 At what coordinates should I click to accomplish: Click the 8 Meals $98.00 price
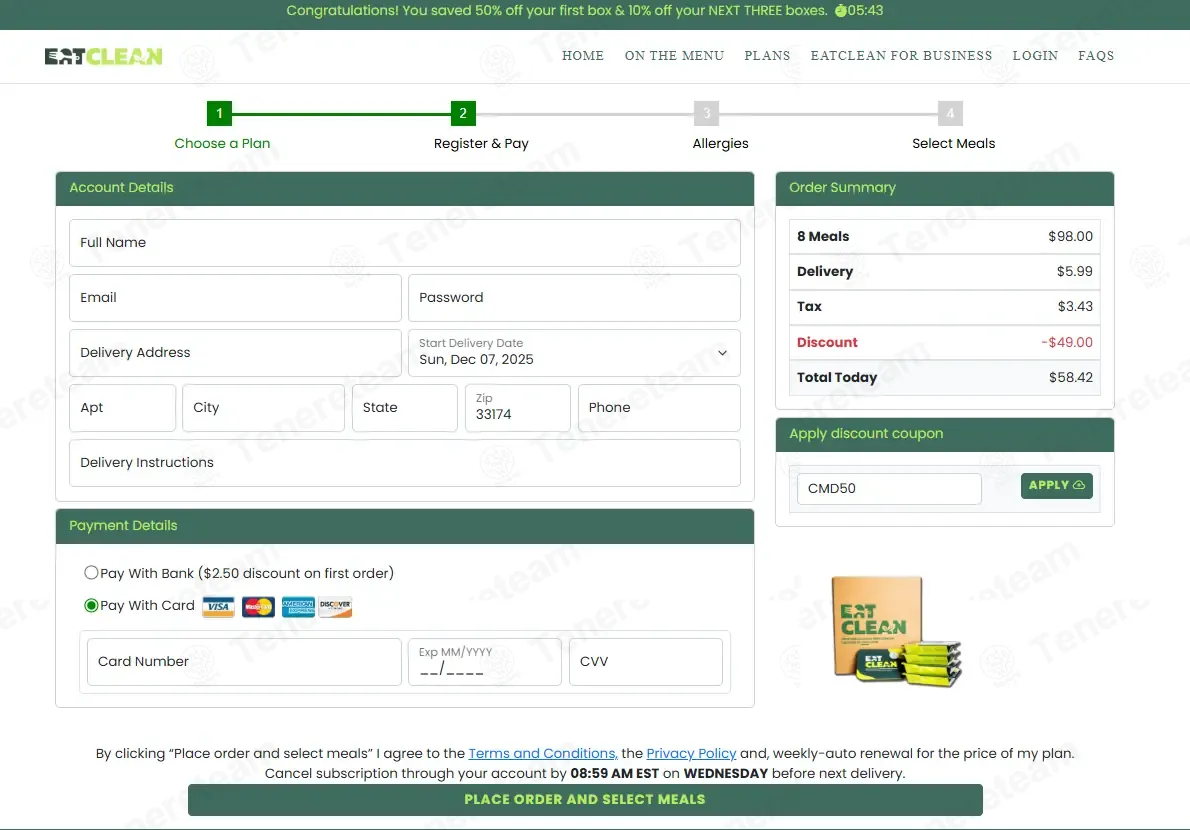[x=1071, y=236]
